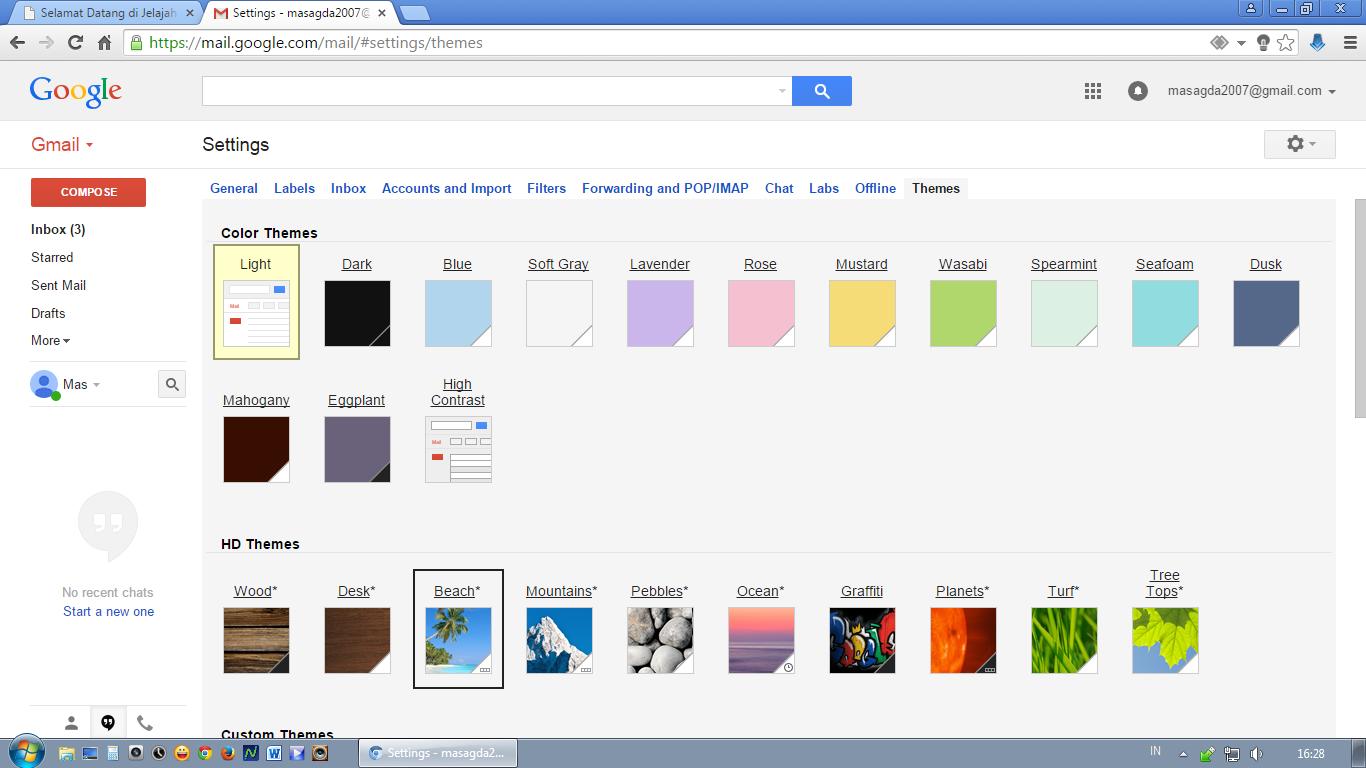Open Google notifications bell
1366x768 pixels.
pos(1137,91)
